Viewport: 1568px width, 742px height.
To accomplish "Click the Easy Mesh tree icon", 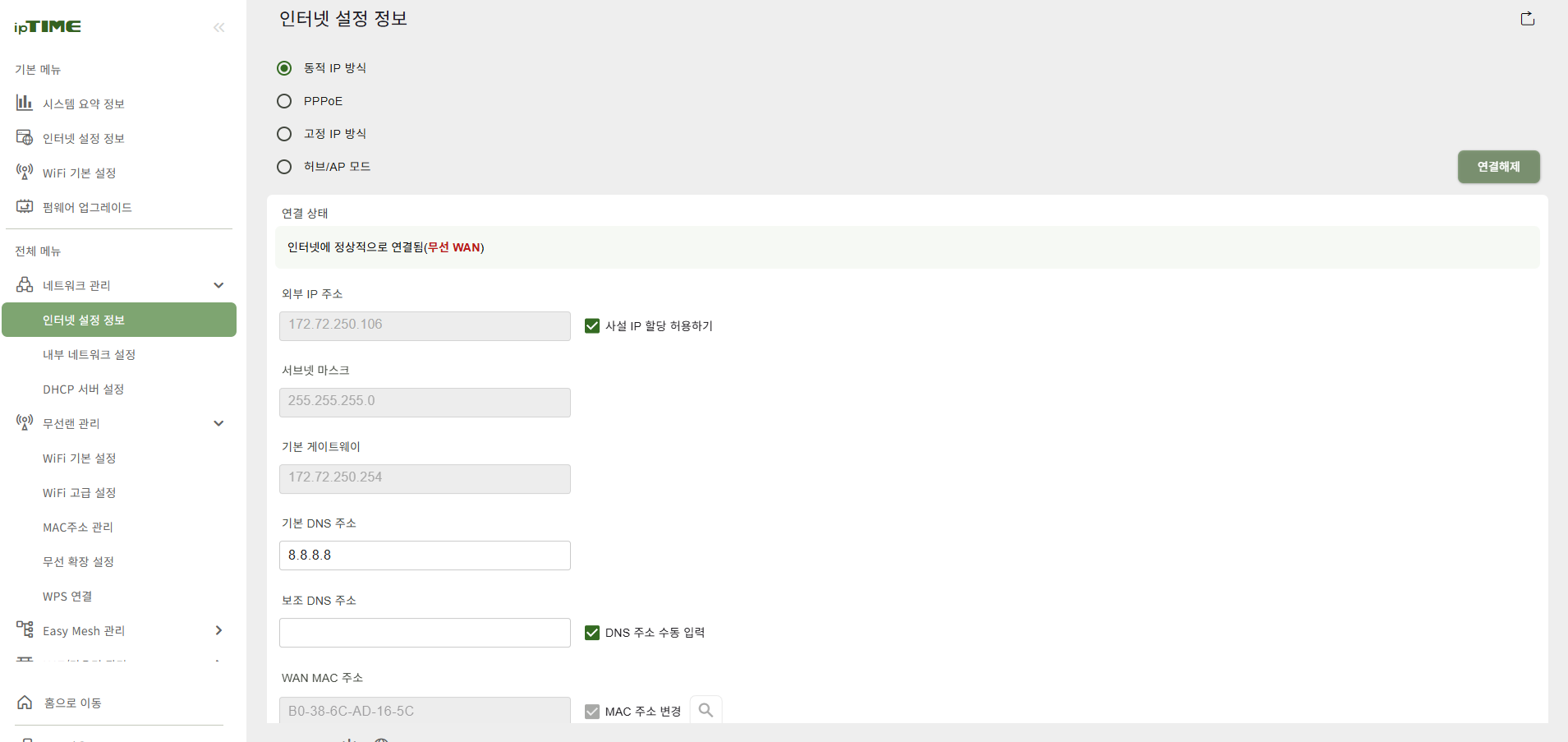I will 25,629.
